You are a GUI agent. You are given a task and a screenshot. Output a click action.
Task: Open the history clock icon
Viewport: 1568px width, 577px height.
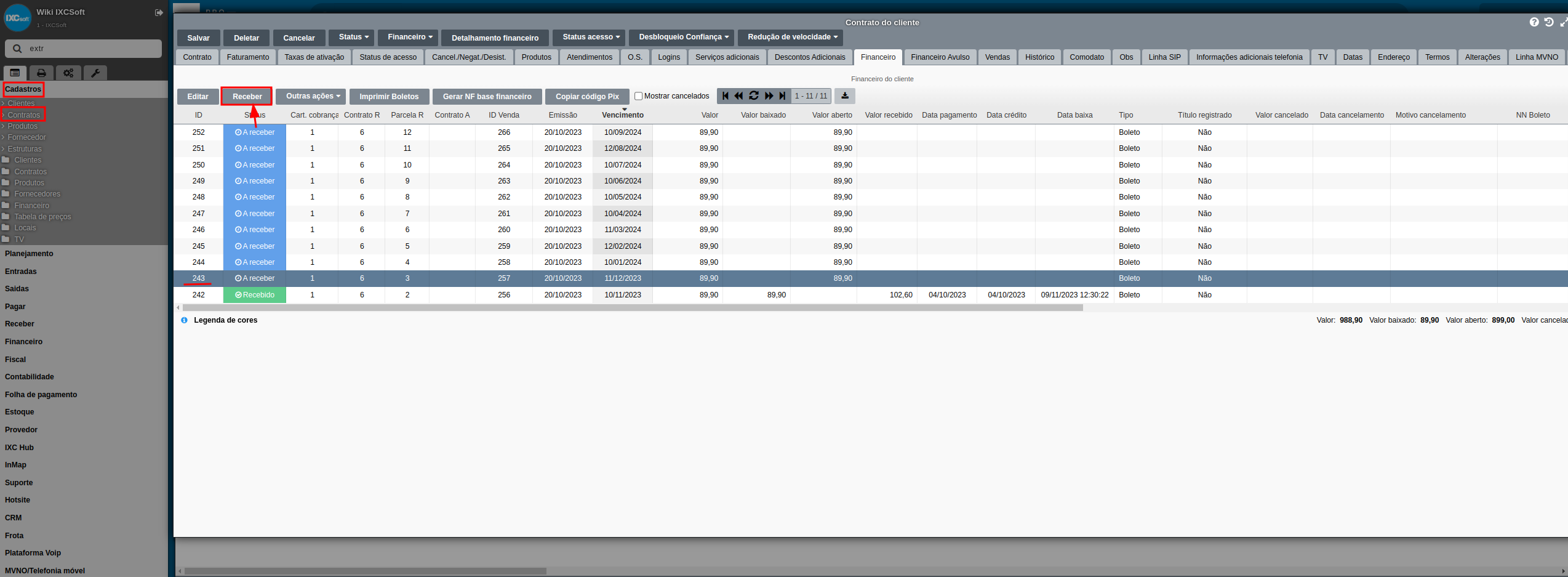tap(1549, 22)
